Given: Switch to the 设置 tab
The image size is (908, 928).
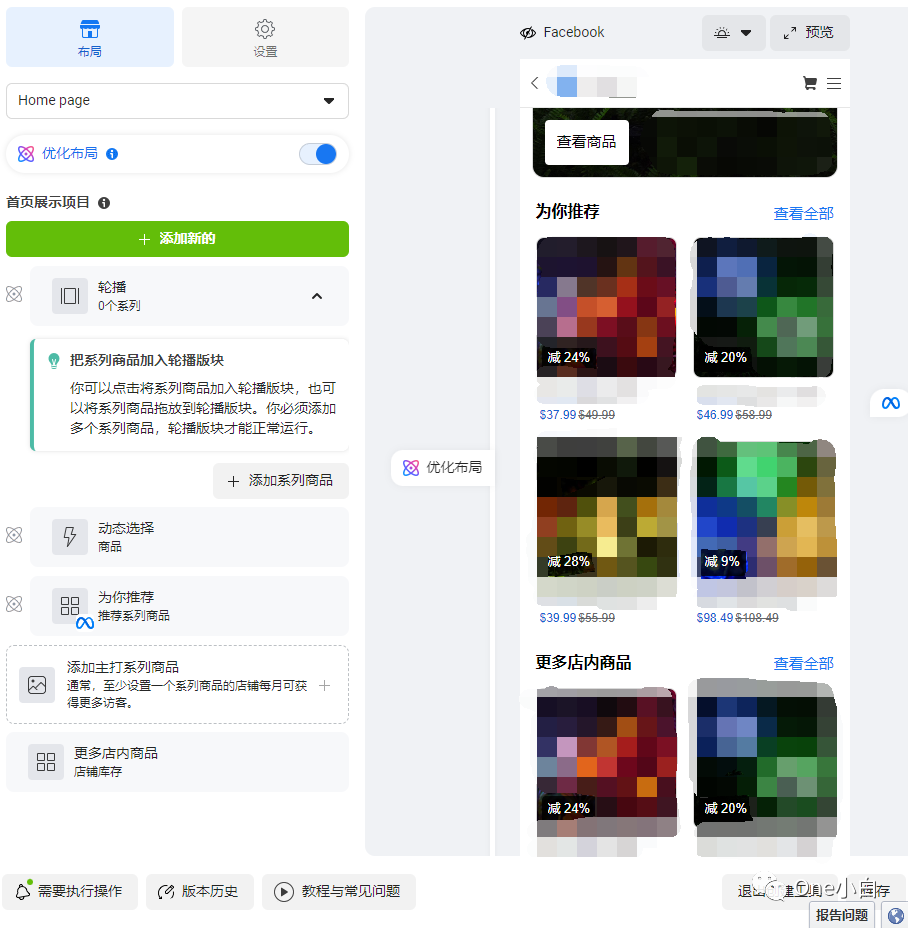Looking at the screenshot, I should 265,37.
